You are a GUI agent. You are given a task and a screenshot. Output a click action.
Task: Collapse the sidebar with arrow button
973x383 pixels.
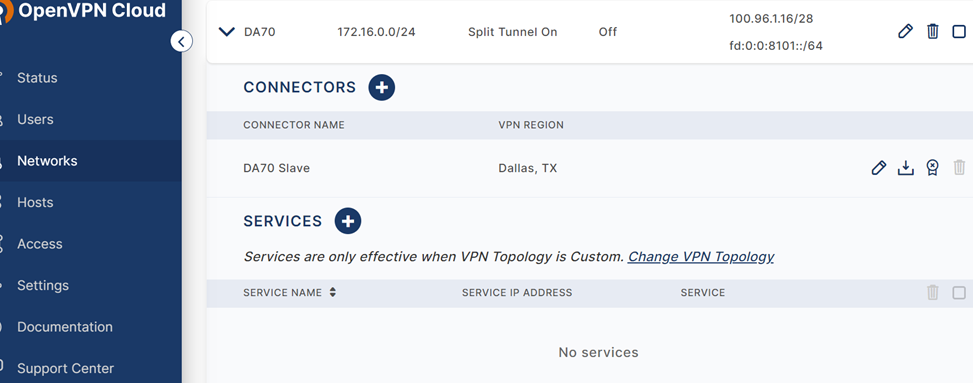[x=181, y=42]
